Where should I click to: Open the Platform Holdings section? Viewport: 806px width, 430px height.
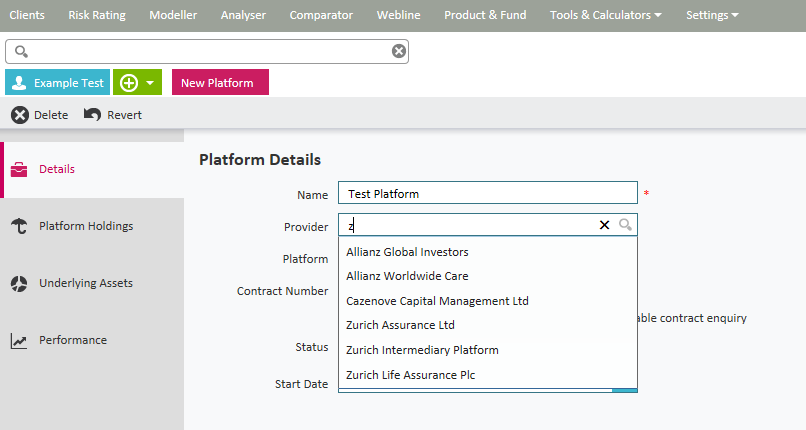click(x=85, y=226)
